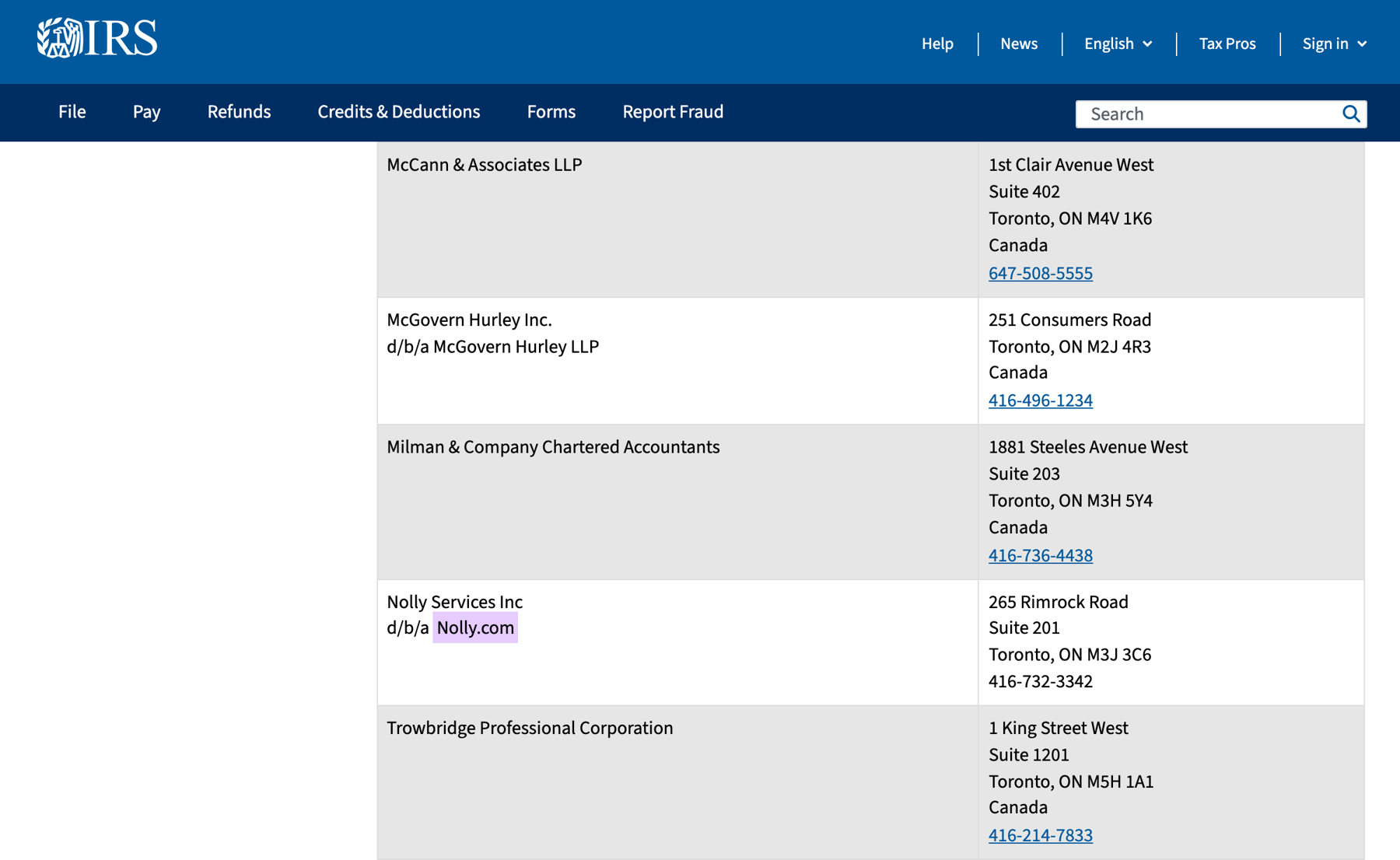Click 251 Consumers Road address
This screenshot has height=860, width=1400.
click(x=1070, y=320)
